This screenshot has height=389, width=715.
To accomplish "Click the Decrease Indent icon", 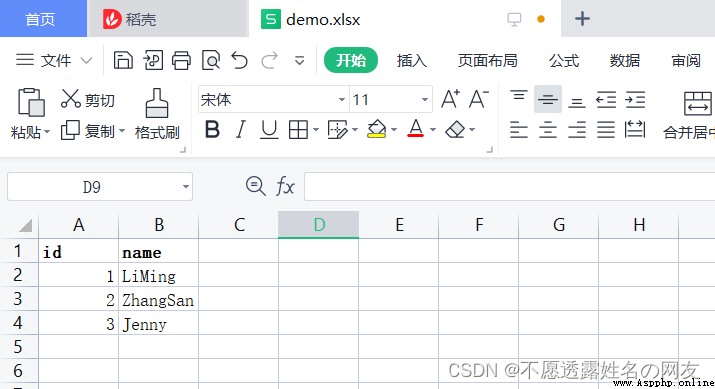I will [606, 99].
